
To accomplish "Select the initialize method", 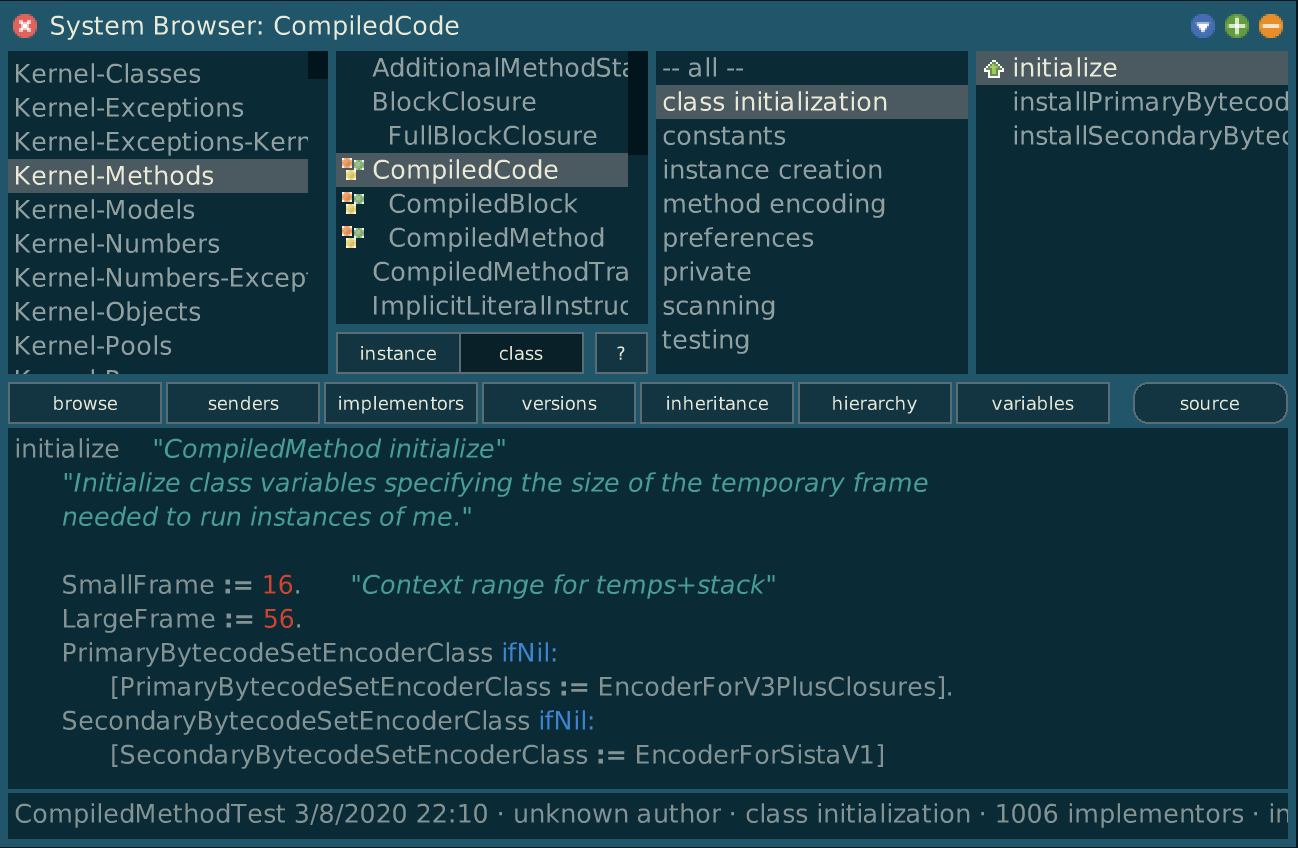I will coord(1132,68).
